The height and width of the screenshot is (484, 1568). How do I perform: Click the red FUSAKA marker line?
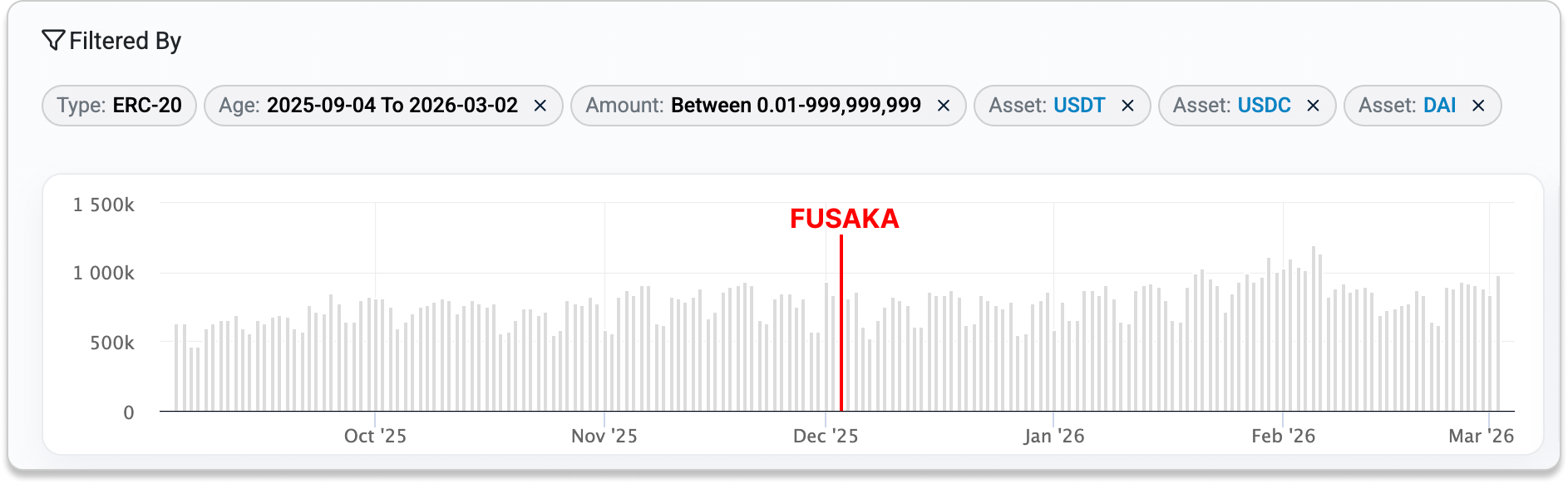[x=841, y=333]
